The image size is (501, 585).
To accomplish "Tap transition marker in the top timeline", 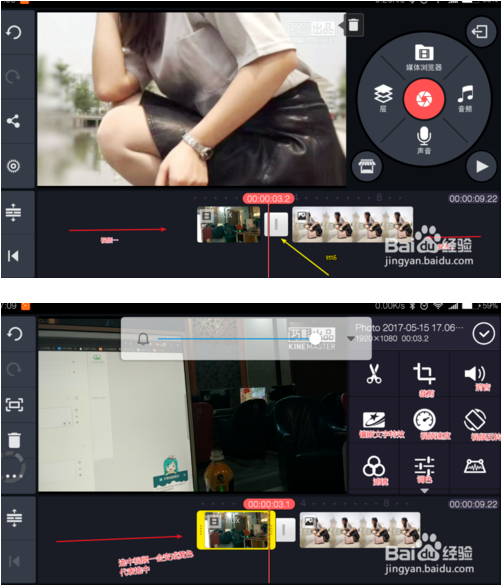I will pos(276,224).
